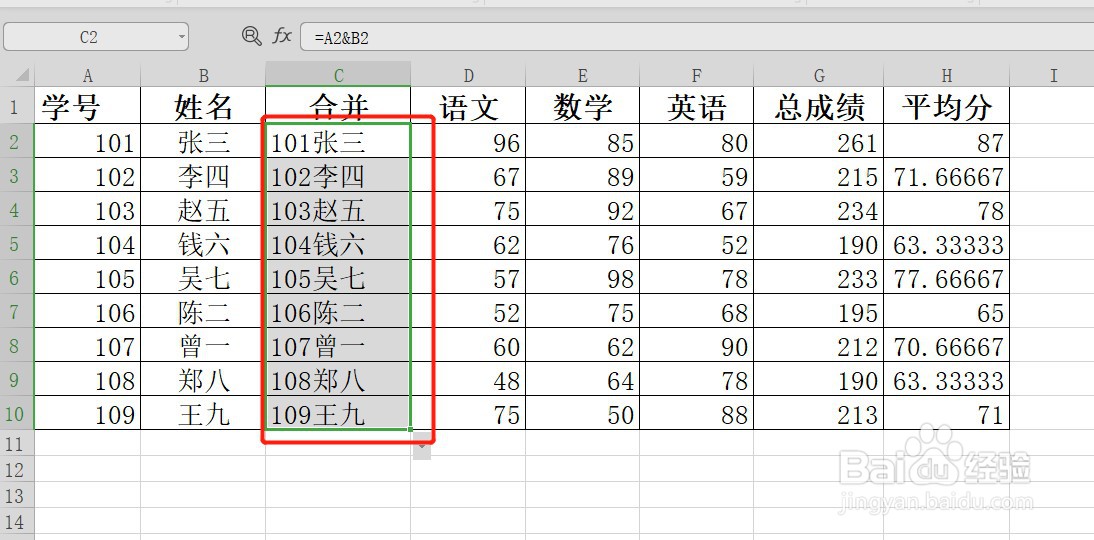Select column E header
1094x540 pixels.
583,75
